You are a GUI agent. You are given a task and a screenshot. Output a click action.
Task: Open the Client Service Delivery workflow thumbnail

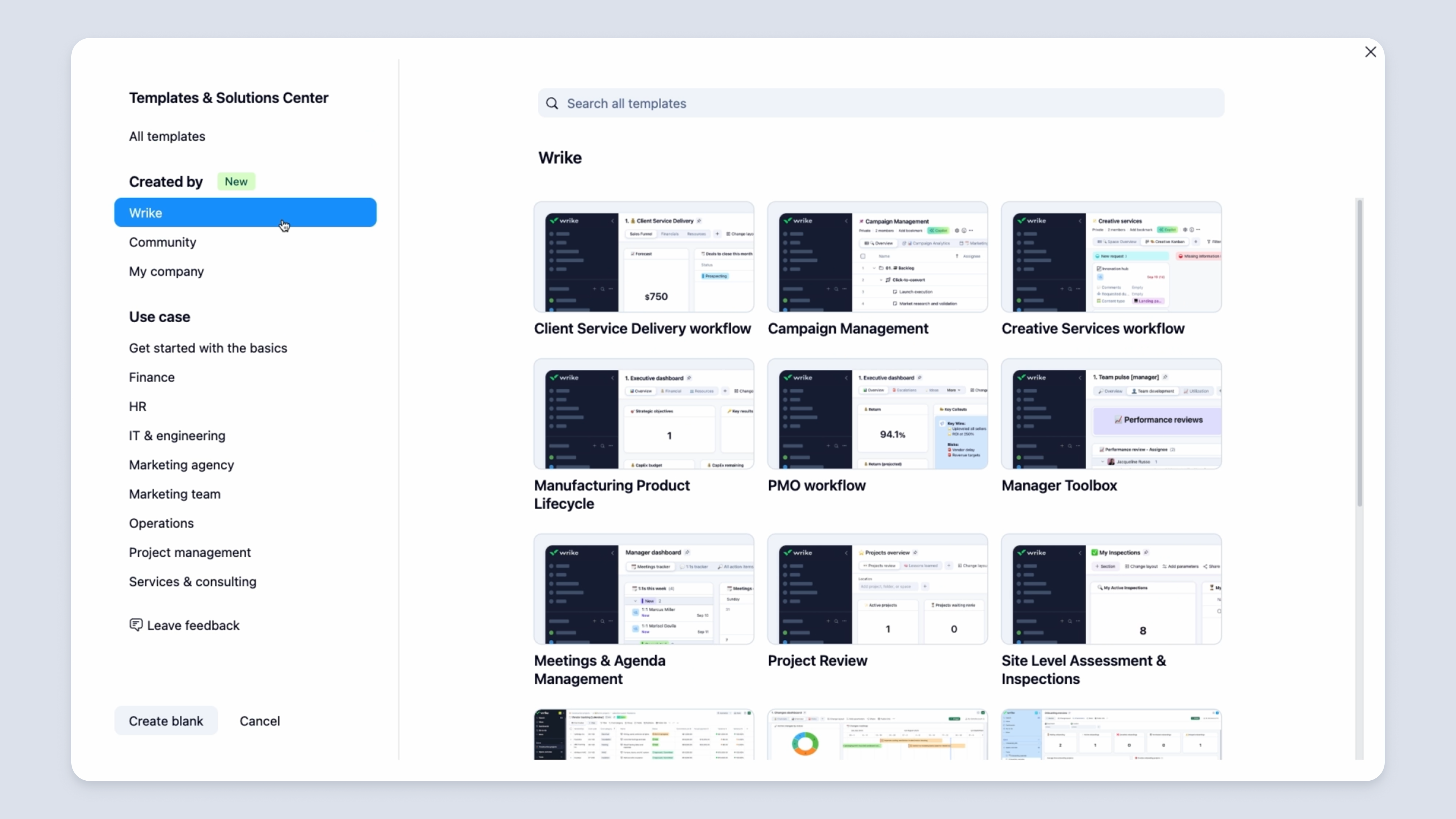pyautogui.click(x=644, y=257)
